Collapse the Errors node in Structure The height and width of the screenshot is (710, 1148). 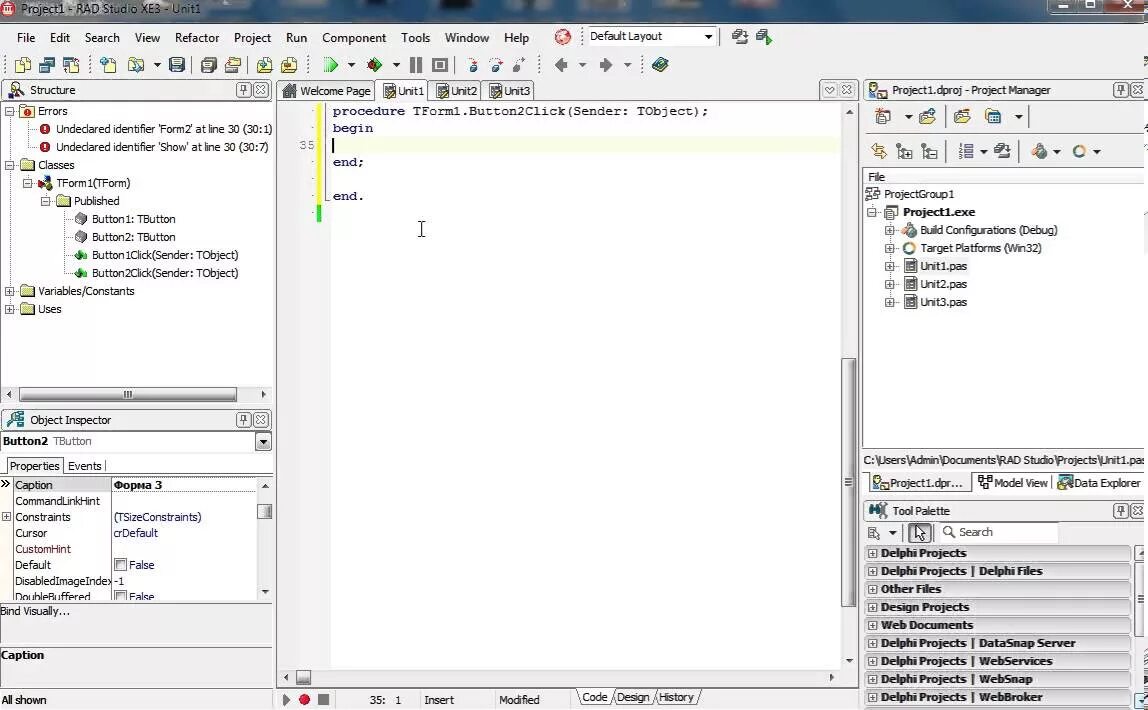(x=10, y=111)
